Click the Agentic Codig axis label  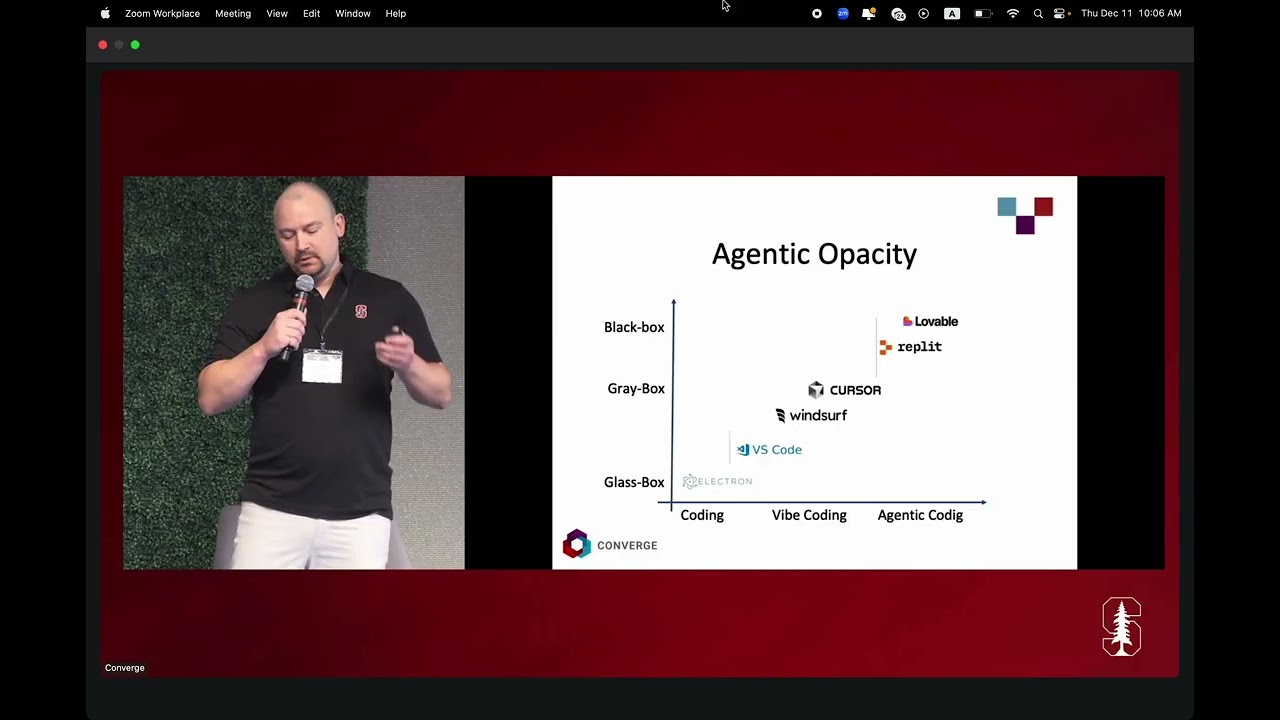(x=920, y=515)
